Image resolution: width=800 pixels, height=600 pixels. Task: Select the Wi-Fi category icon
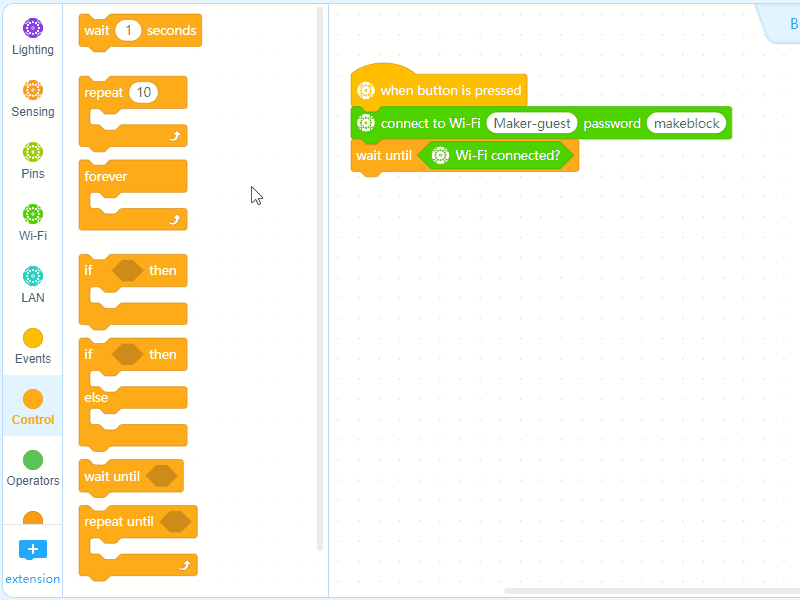click(x=33, y=214)
